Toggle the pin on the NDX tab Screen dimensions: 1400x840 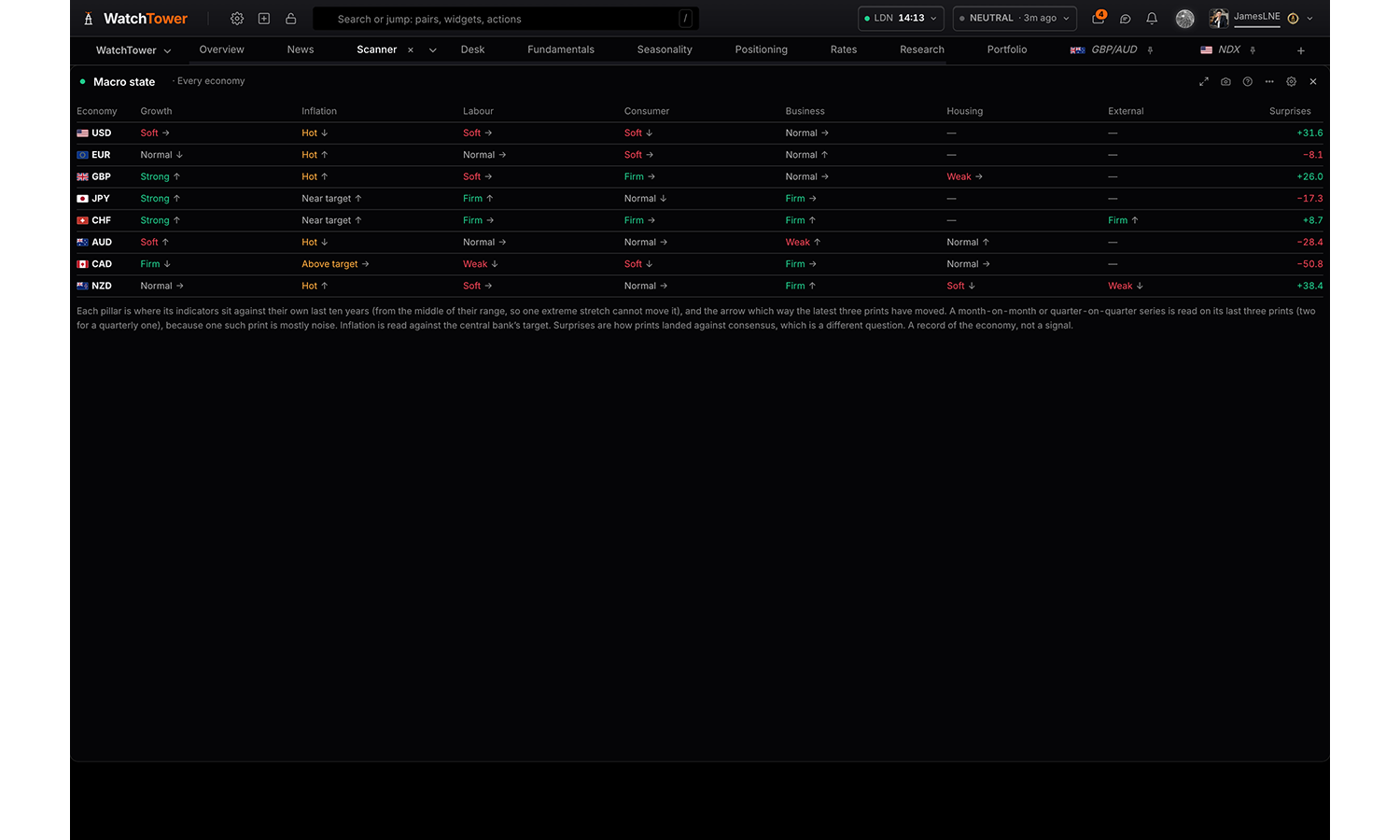coord(1253,50)
